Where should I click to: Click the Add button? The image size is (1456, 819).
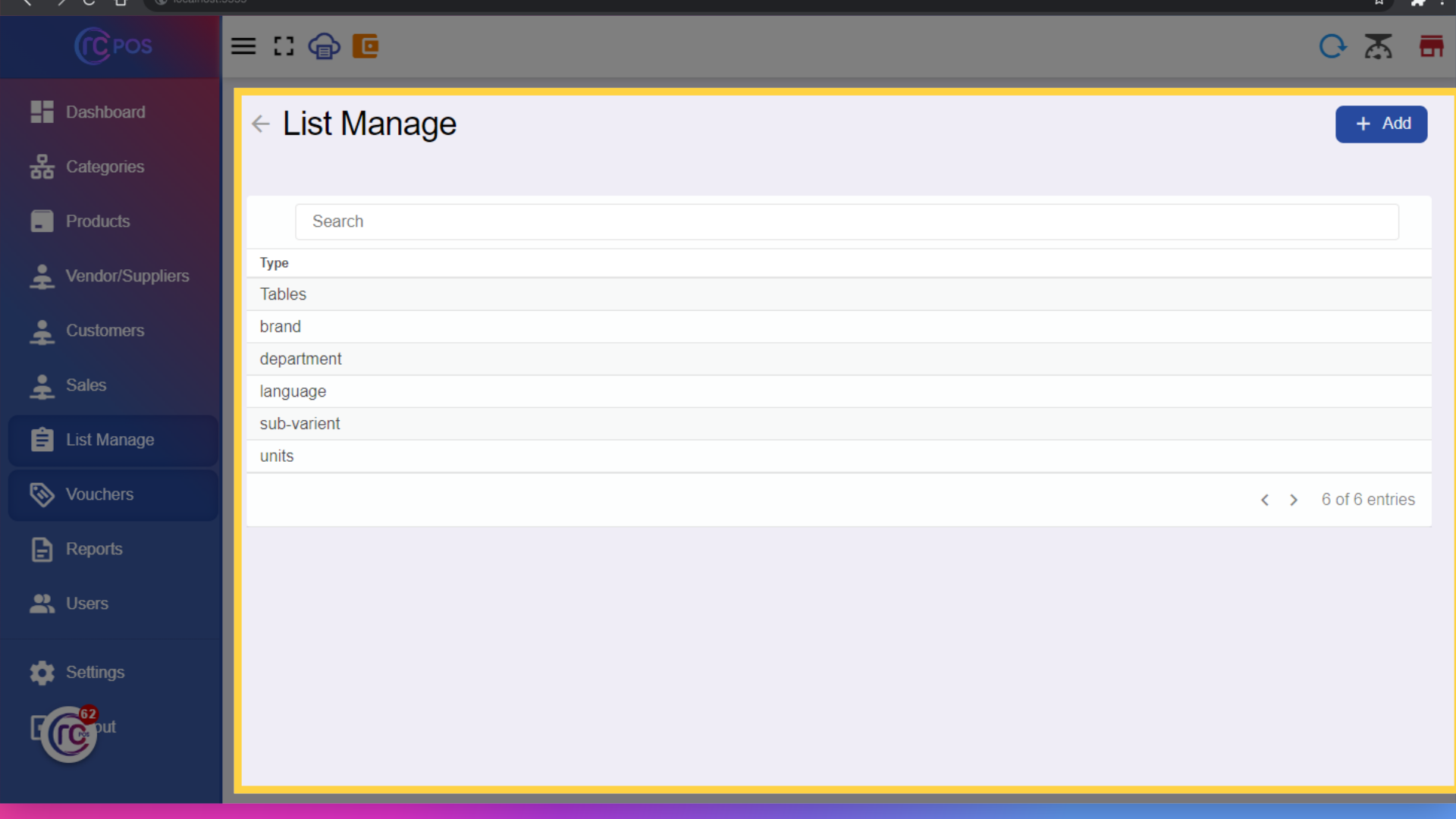1381,124
